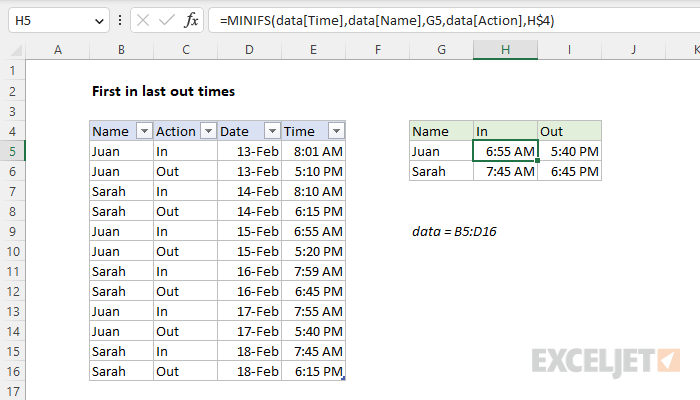Click the Select All corner triangle
This screenshot has width=700, height=400.
17,50
